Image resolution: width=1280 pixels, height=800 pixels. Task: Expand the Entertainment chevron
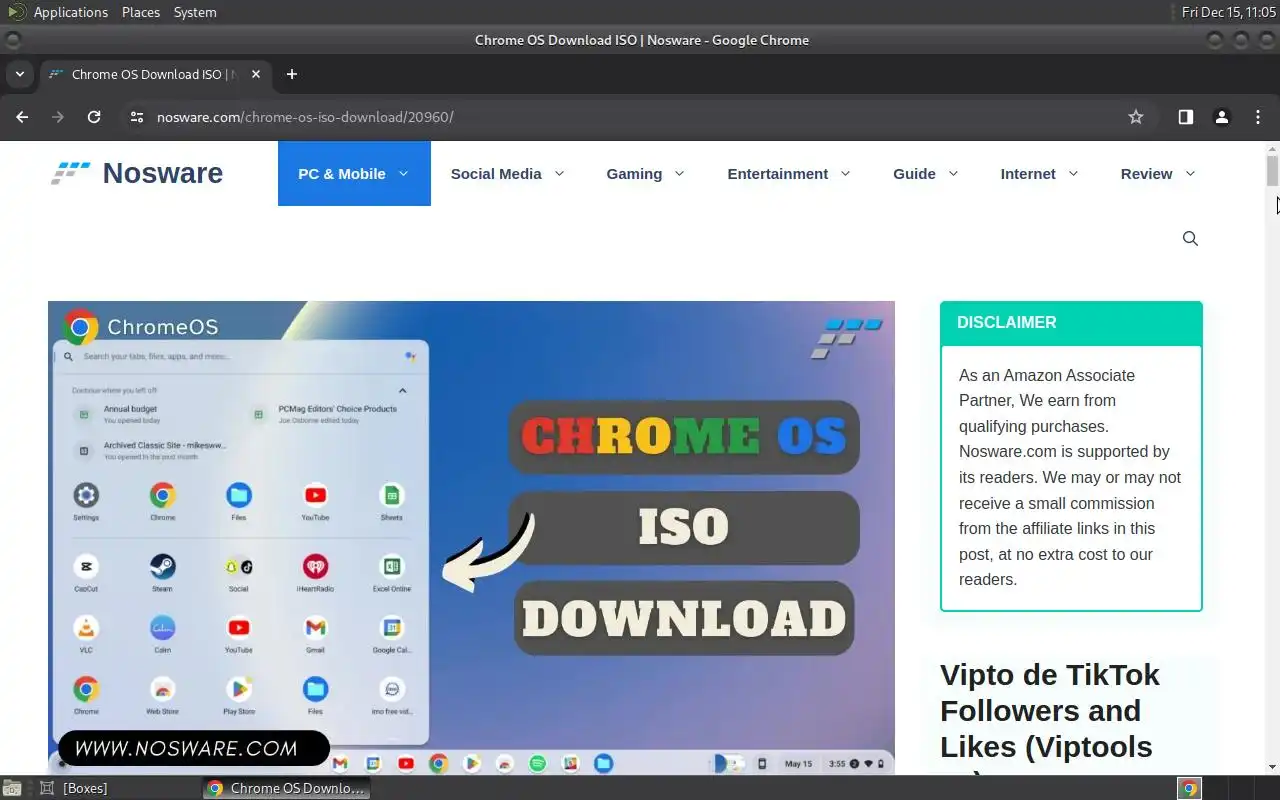tap(846, 173)
